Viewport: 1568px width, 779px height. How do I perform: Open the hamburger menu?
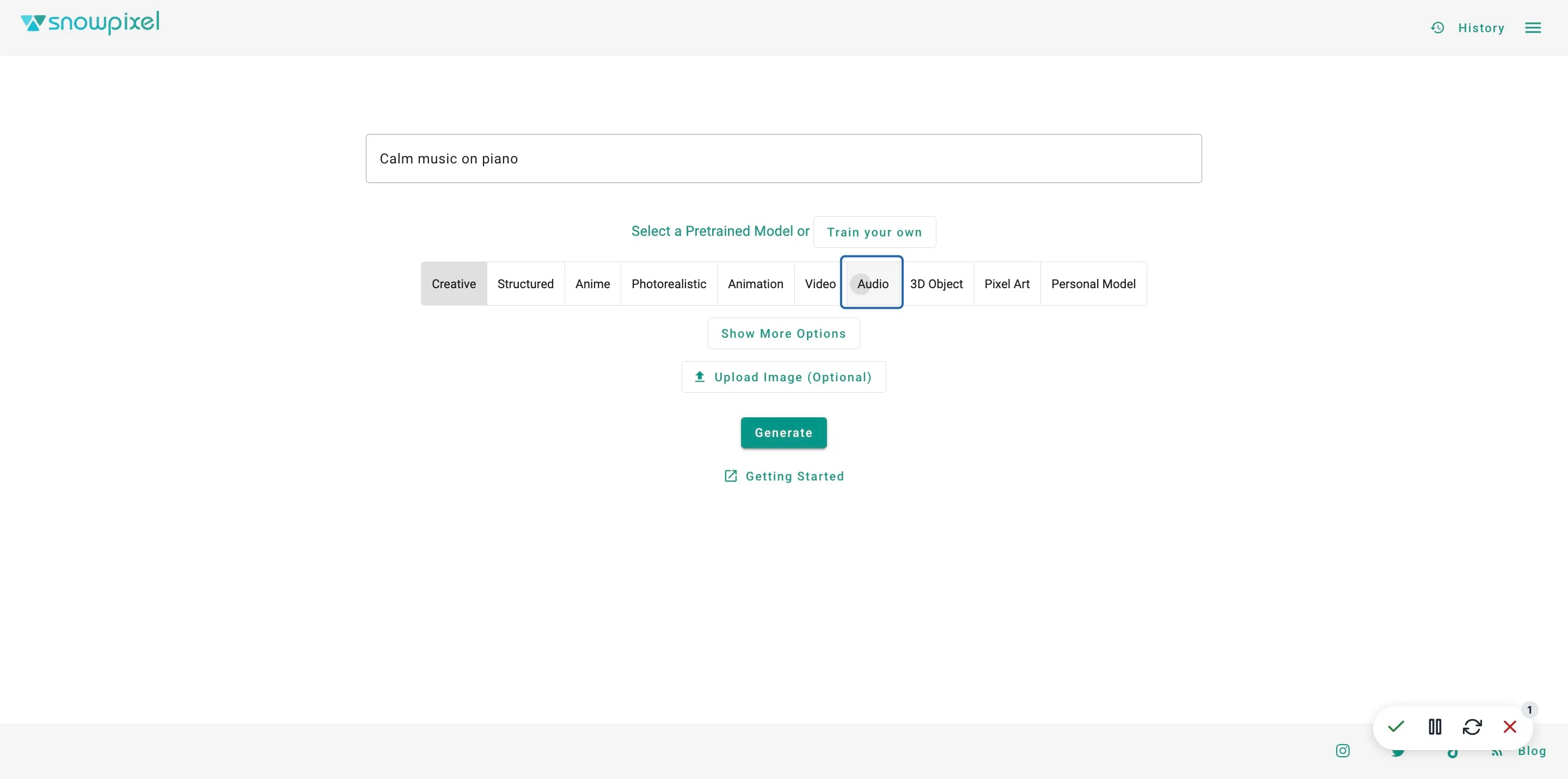coord(1533,27)
